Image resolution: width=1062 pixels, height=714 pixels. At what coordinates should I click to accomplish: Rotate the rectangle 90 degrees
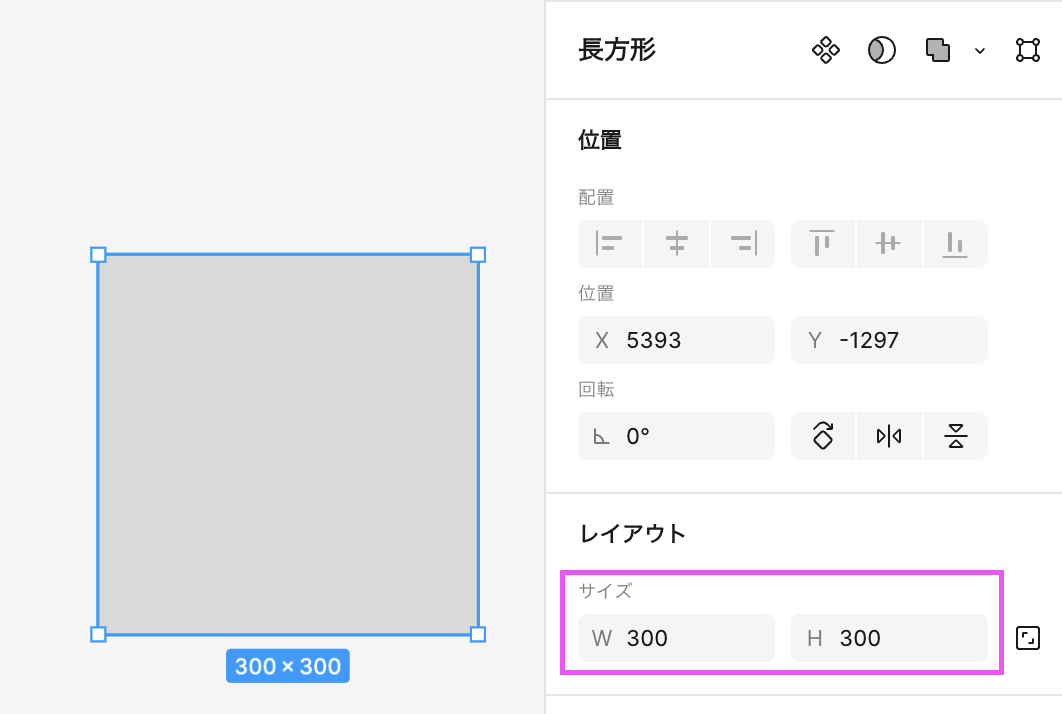click(x=823, y=436)
